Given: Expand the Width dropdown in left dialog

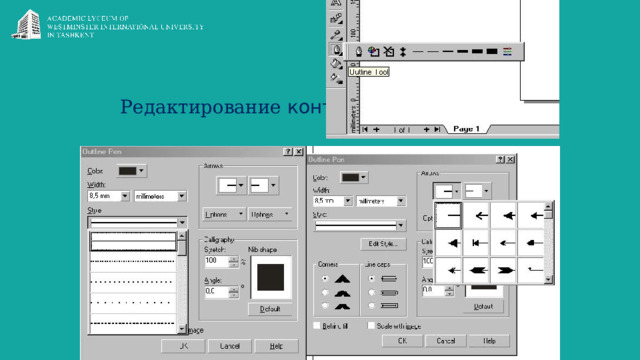Looking at the screenshot, I should pos(125,196).
